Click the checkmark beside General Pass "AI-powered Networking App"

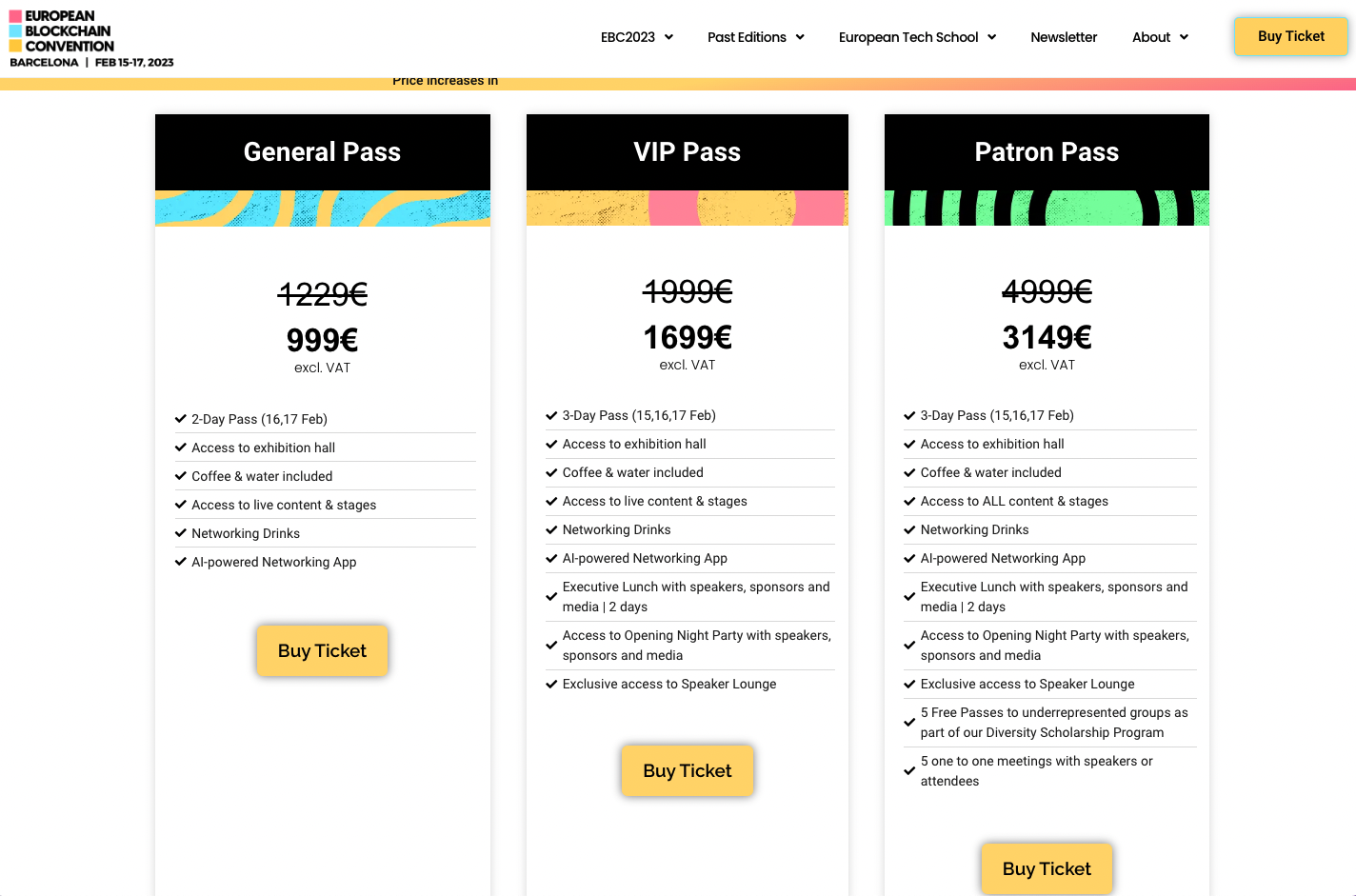180,562
